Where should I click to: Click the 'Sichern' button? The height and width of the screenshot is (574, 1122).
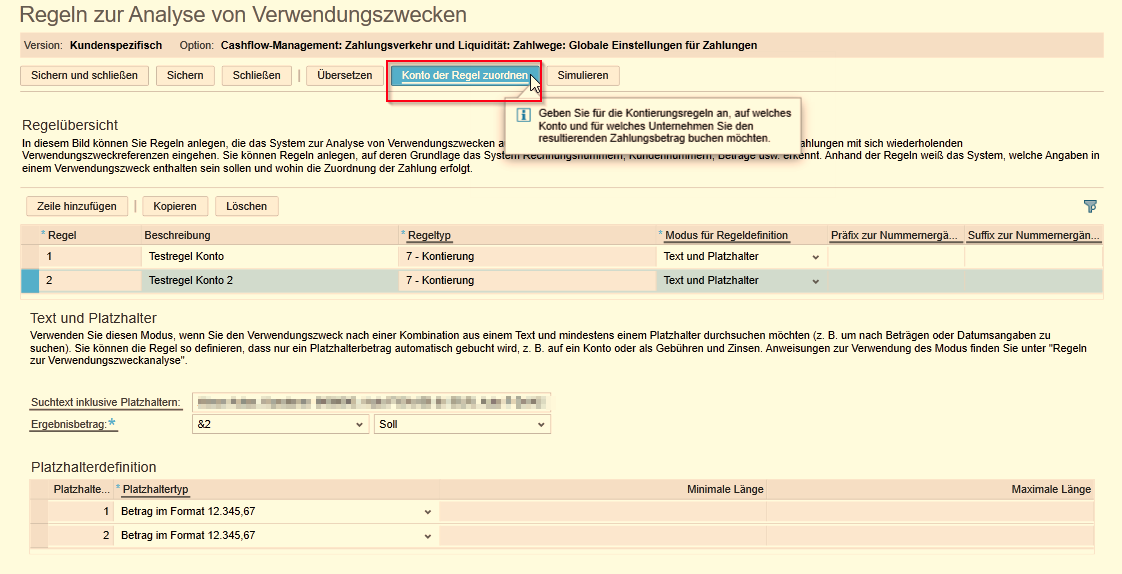(185, 75)
